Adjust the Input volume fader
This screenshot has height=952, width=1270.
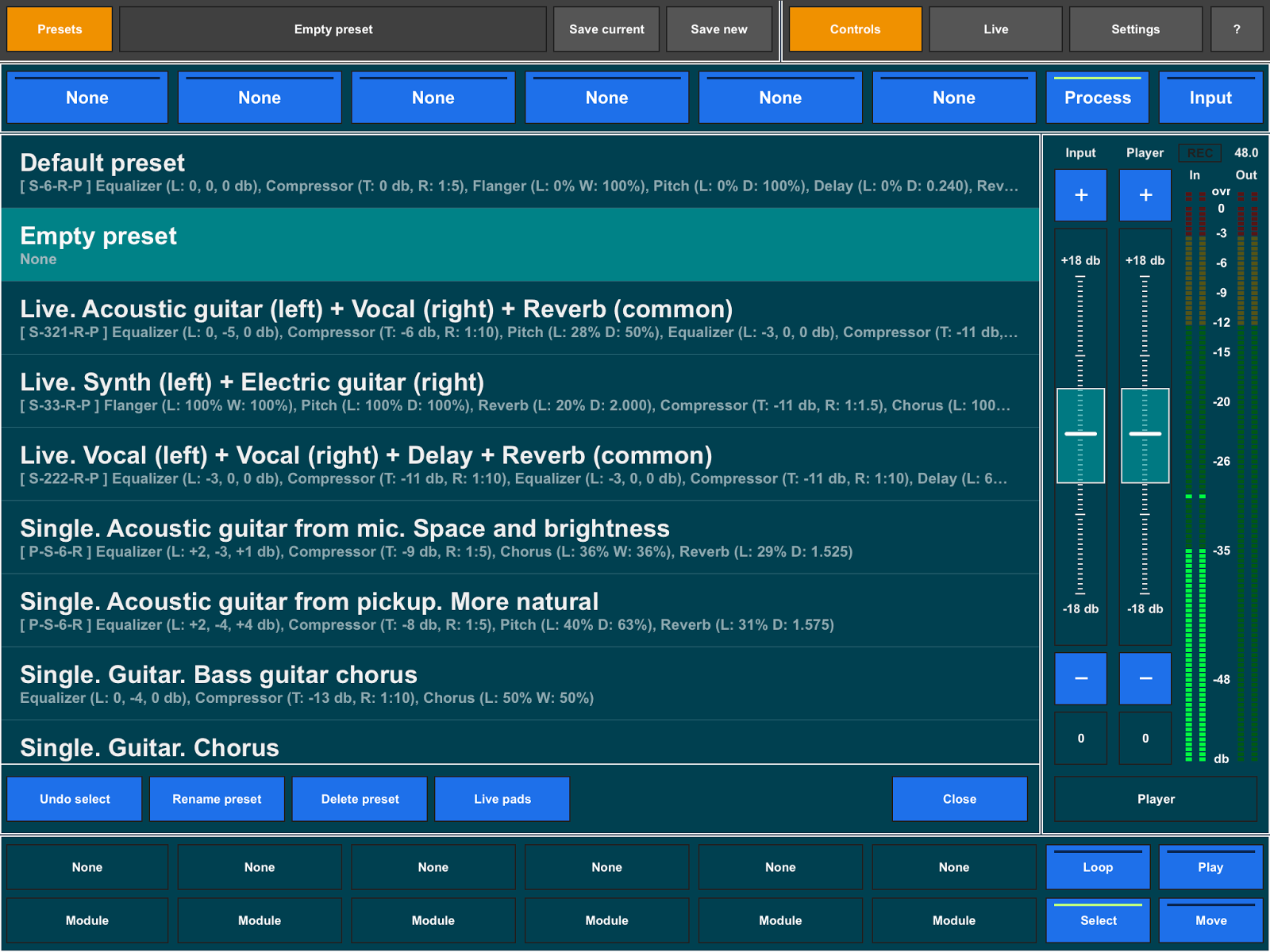(1080, 436)
